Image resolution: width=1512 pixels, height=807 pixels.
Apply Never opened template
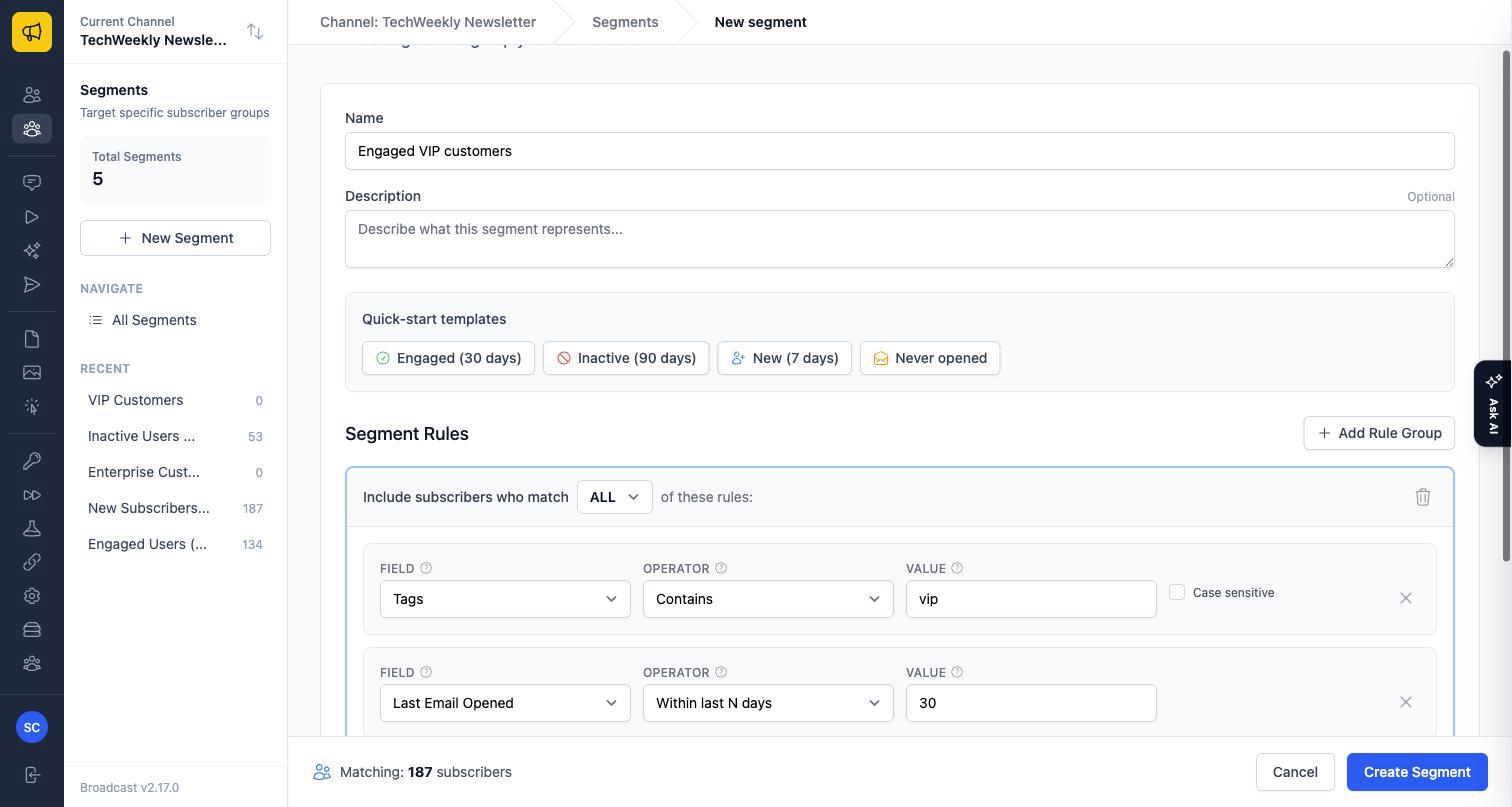[x=930, y=358]
